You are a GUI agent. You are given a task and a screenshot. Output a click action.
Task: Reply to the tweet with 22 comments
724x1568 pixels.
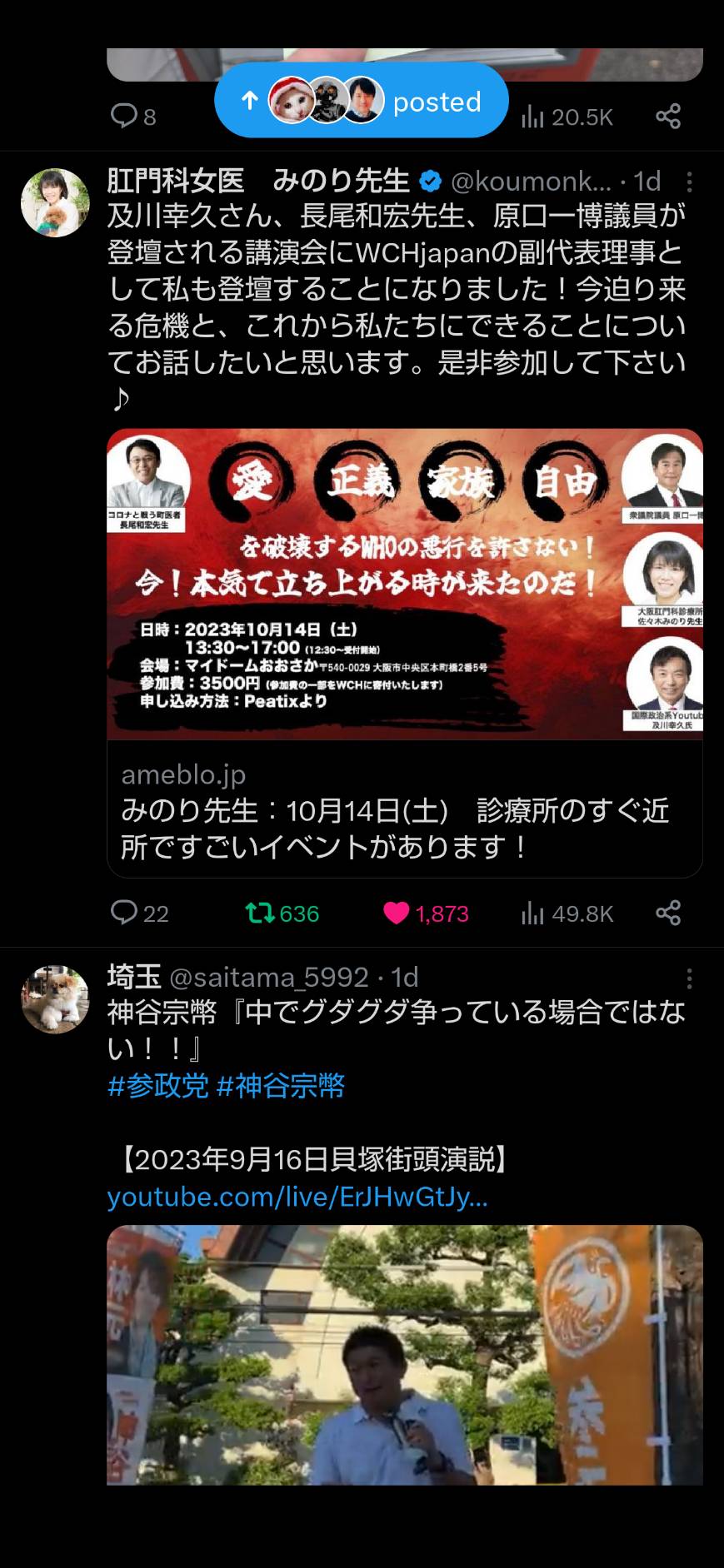[x=139, y=913]
